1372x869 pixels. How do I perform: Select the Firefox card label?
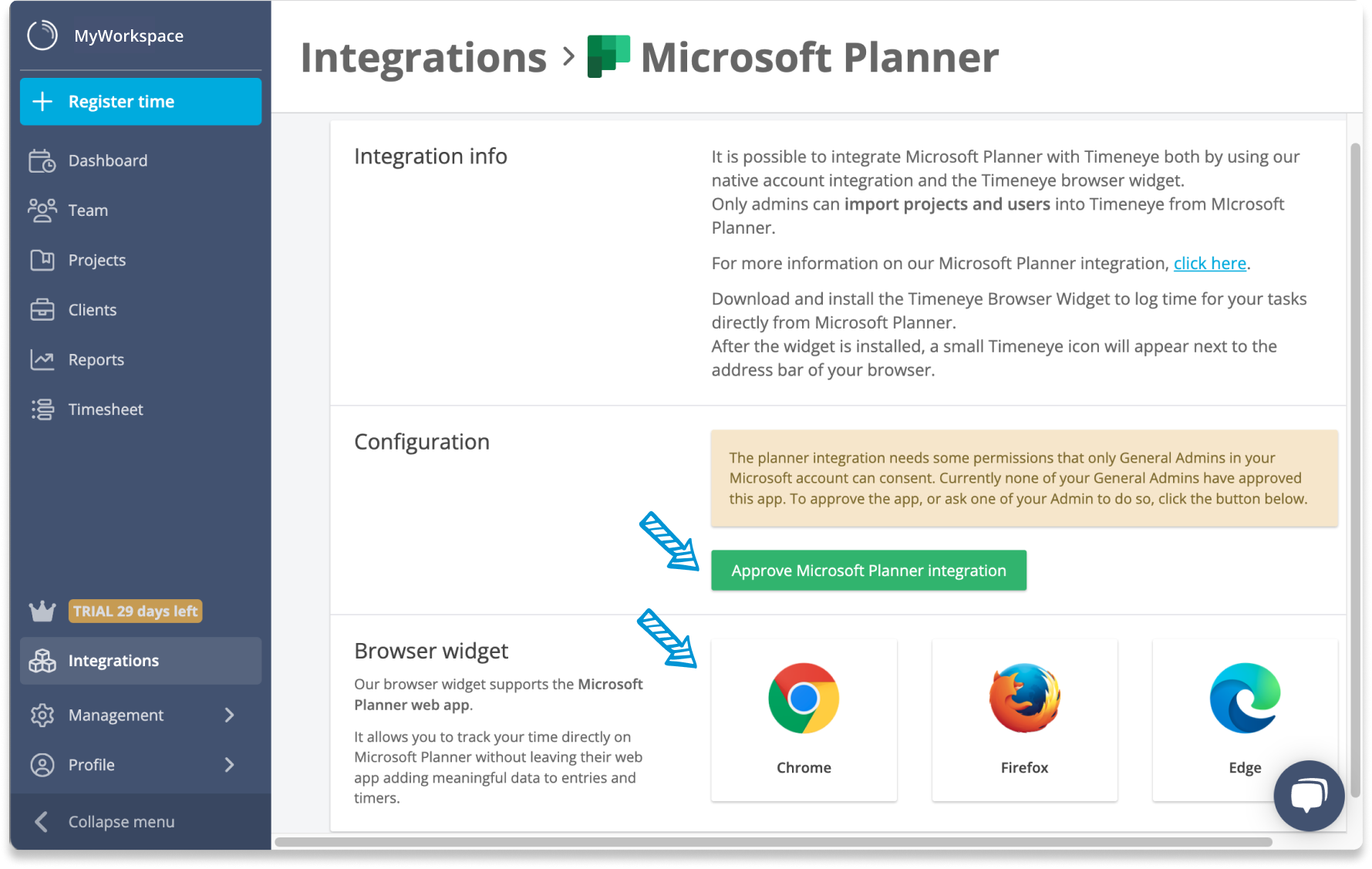[1024, 768]
